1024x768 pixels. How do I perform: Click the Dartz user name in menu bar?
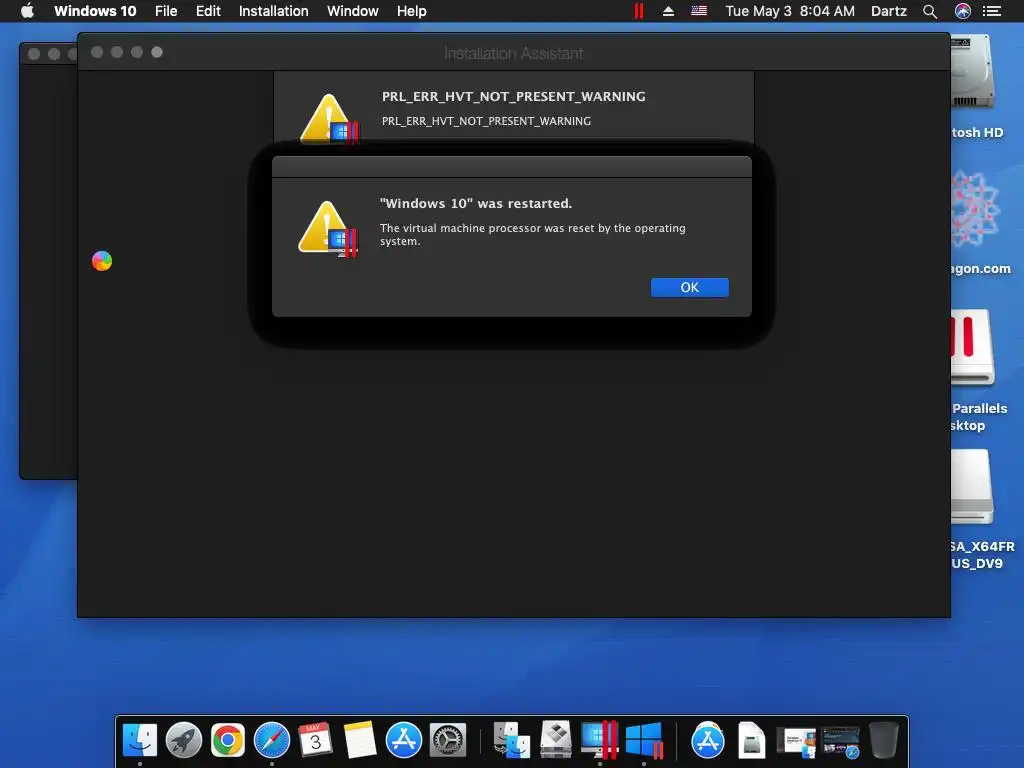pos(888,11)
